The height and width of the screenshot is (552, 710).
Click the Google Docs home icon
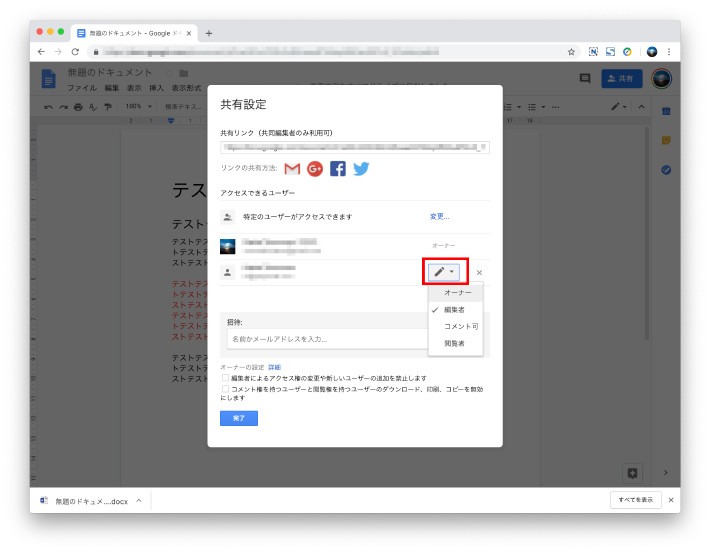coord(48,79)
